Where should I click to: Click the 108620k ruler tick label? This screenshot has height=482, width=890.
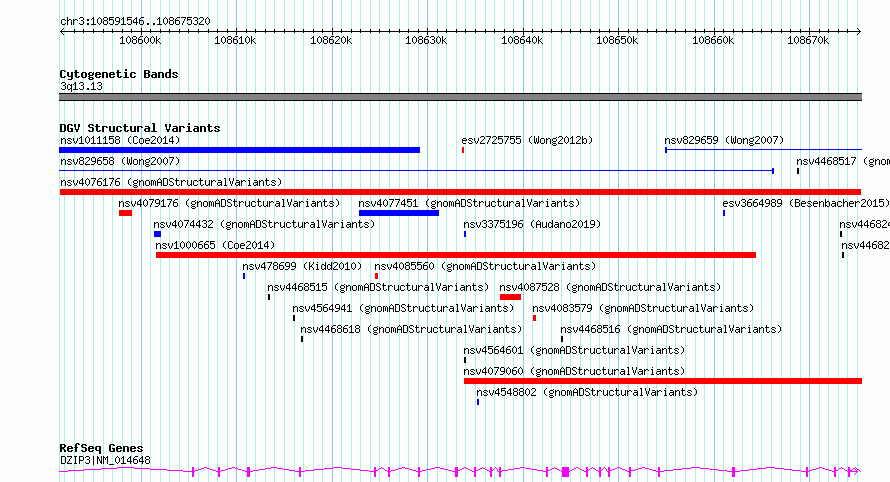[331, 40]
